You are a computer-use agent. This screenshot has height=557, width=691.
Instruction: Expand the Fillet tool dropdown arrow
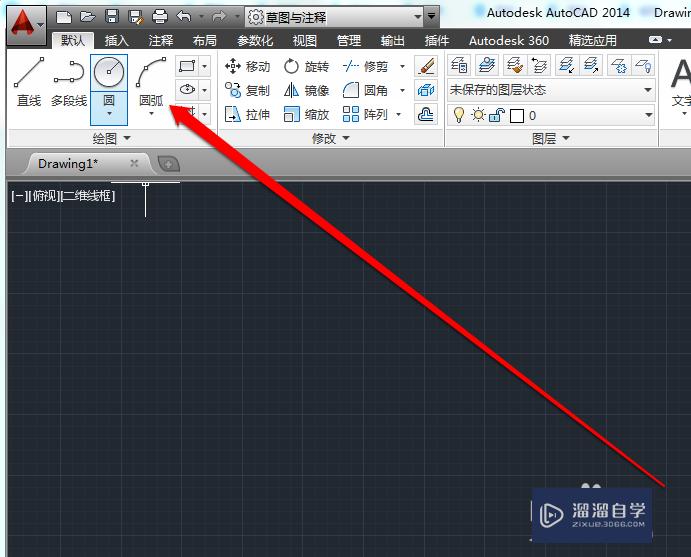point(402,90)
